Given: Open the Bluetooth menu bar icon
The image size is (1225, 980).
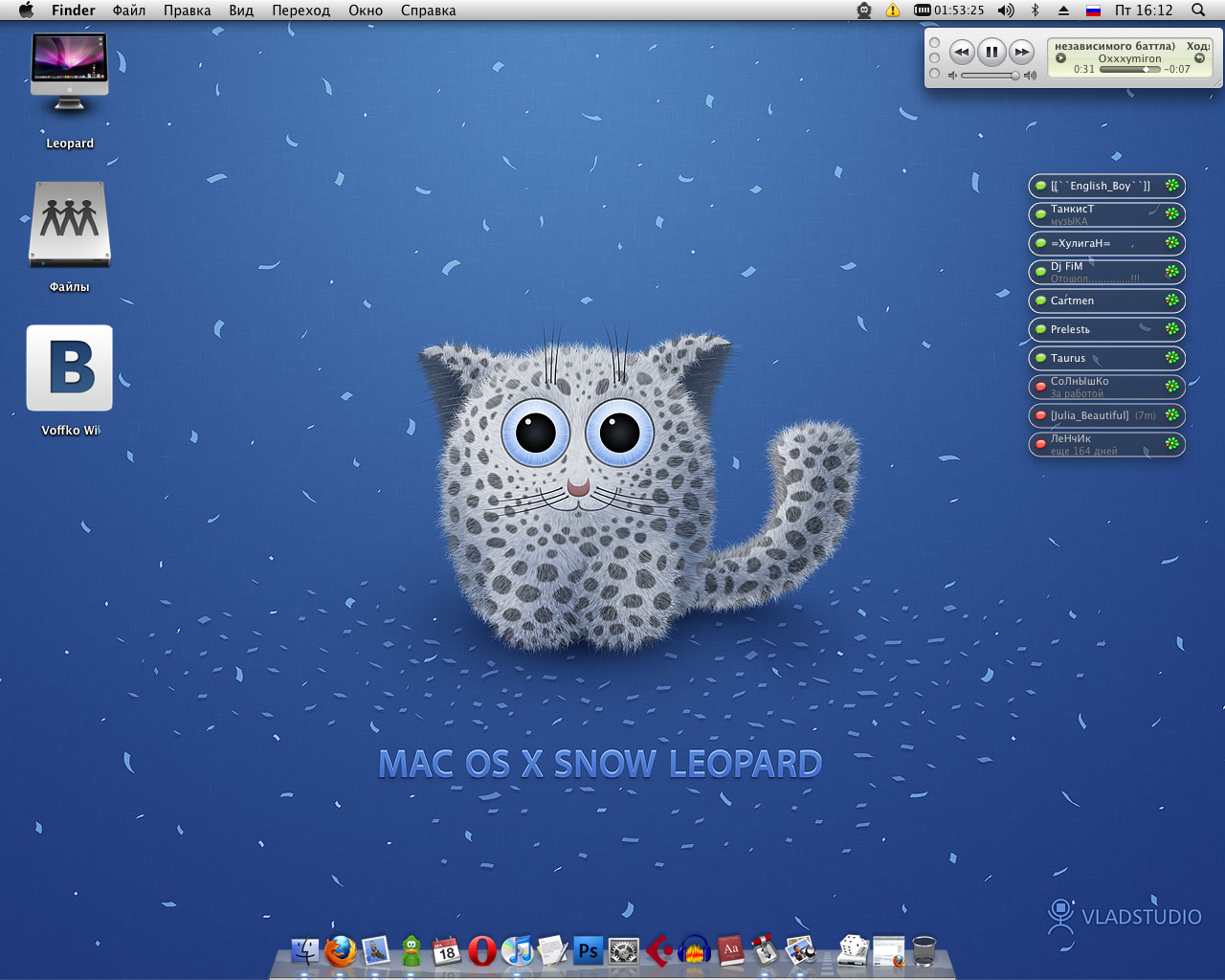Looking at the screenshot, I should pos(1035,11).
